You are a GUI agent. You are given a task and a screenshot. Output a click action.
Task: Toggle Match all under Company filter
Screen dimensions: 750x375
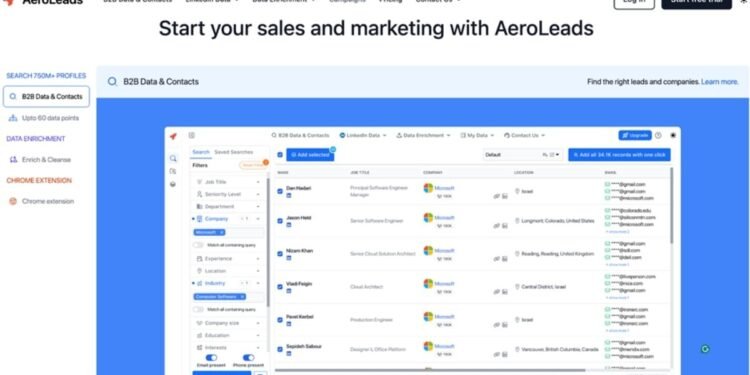pos(198,245)
